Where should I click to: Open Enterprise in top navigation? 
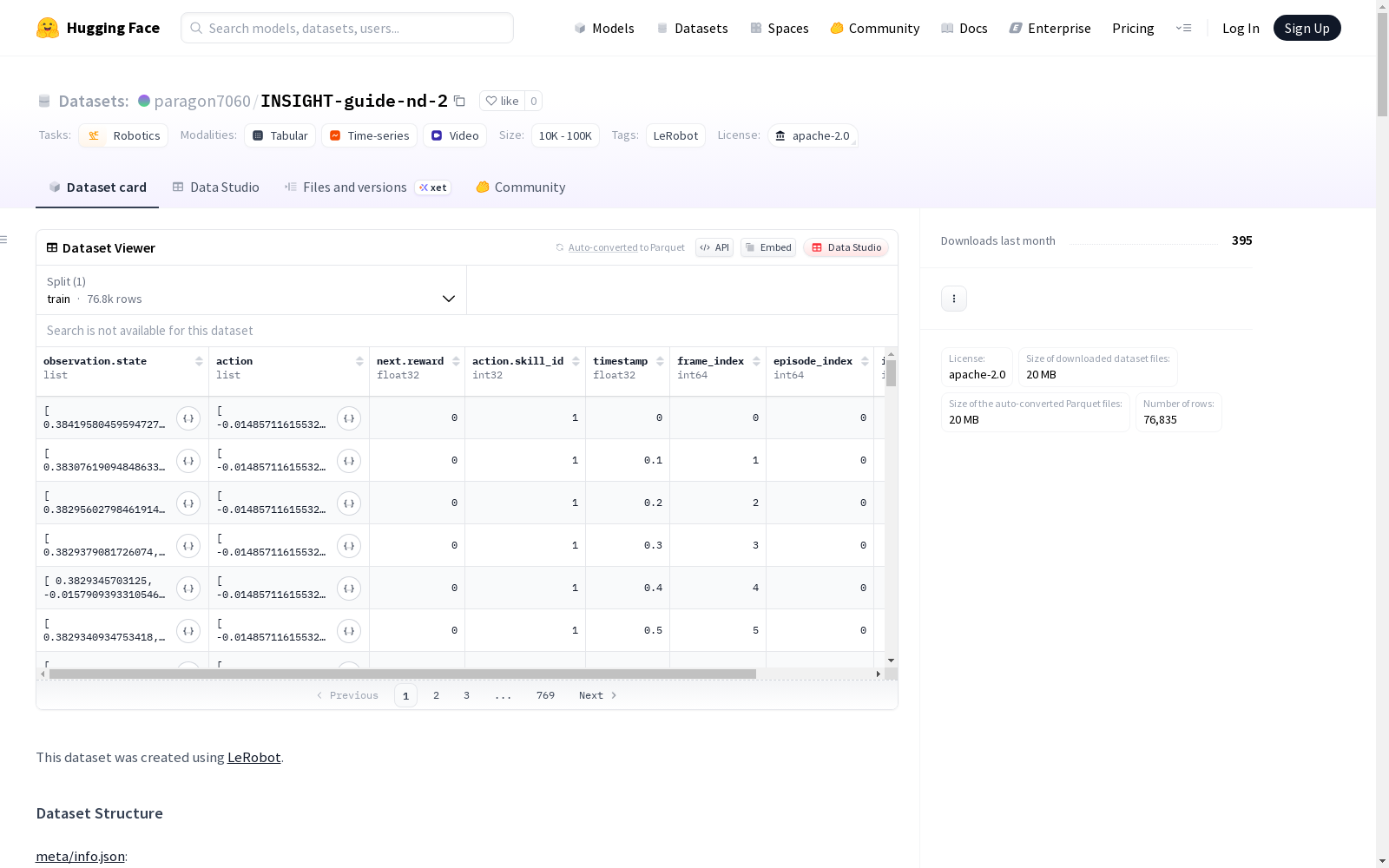click(x=1050, y=29)
